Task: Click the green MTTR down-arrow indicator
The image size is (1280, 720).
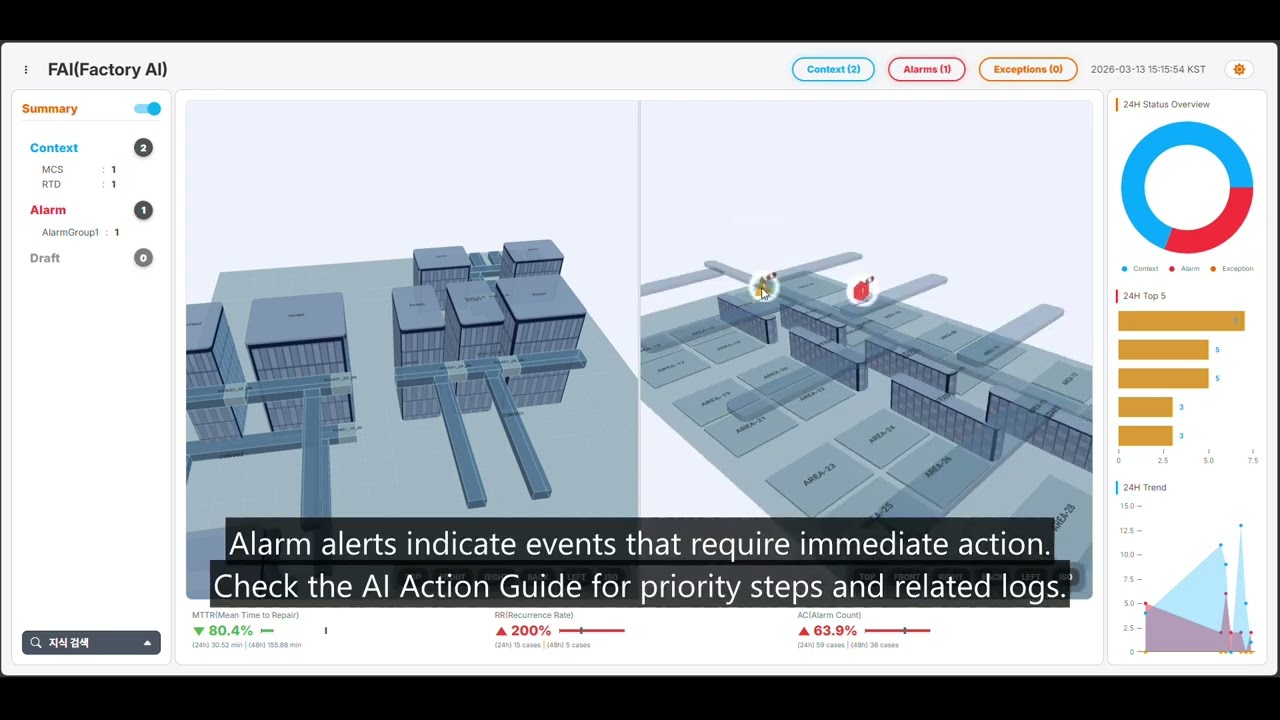Action: coord(199,631)
